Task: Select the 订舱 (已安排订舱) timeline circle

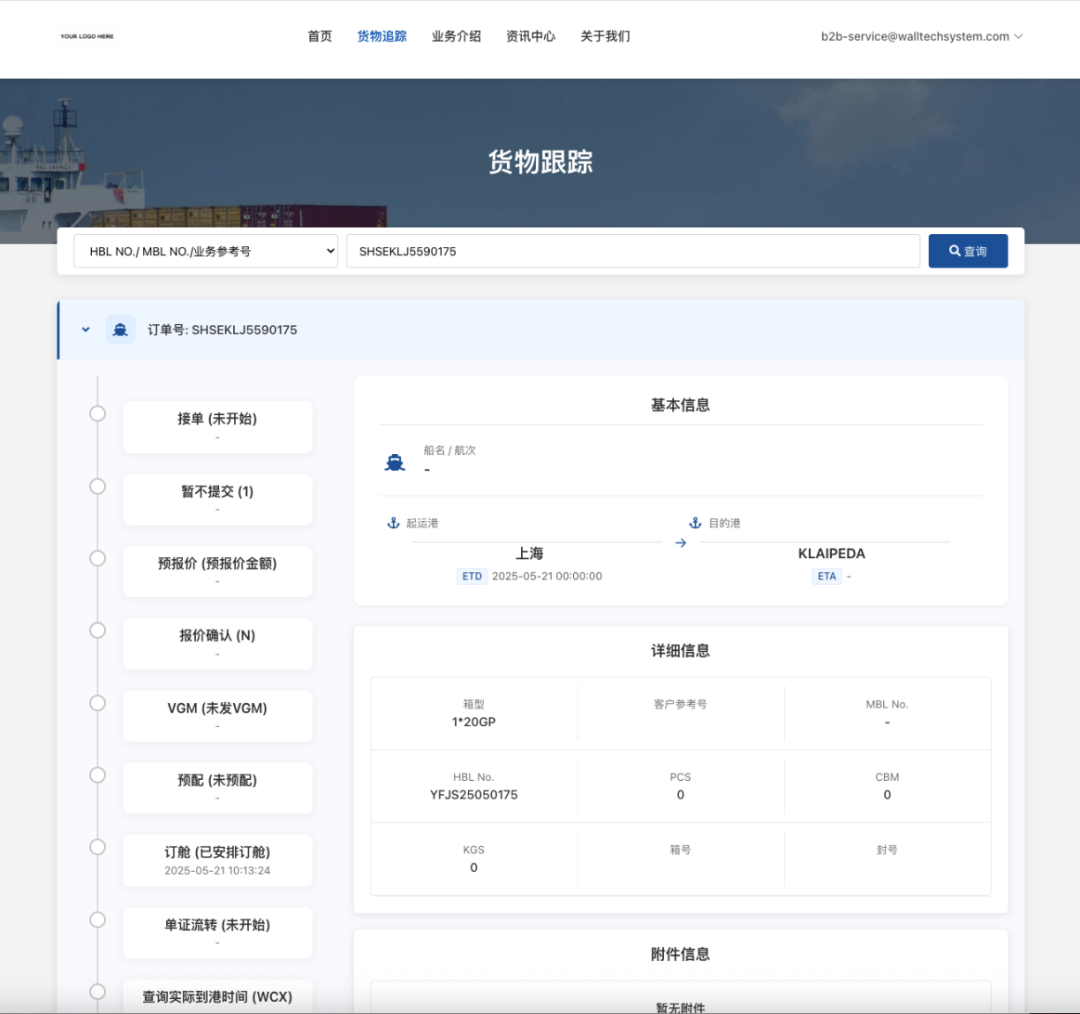Action: coord(97,847)
